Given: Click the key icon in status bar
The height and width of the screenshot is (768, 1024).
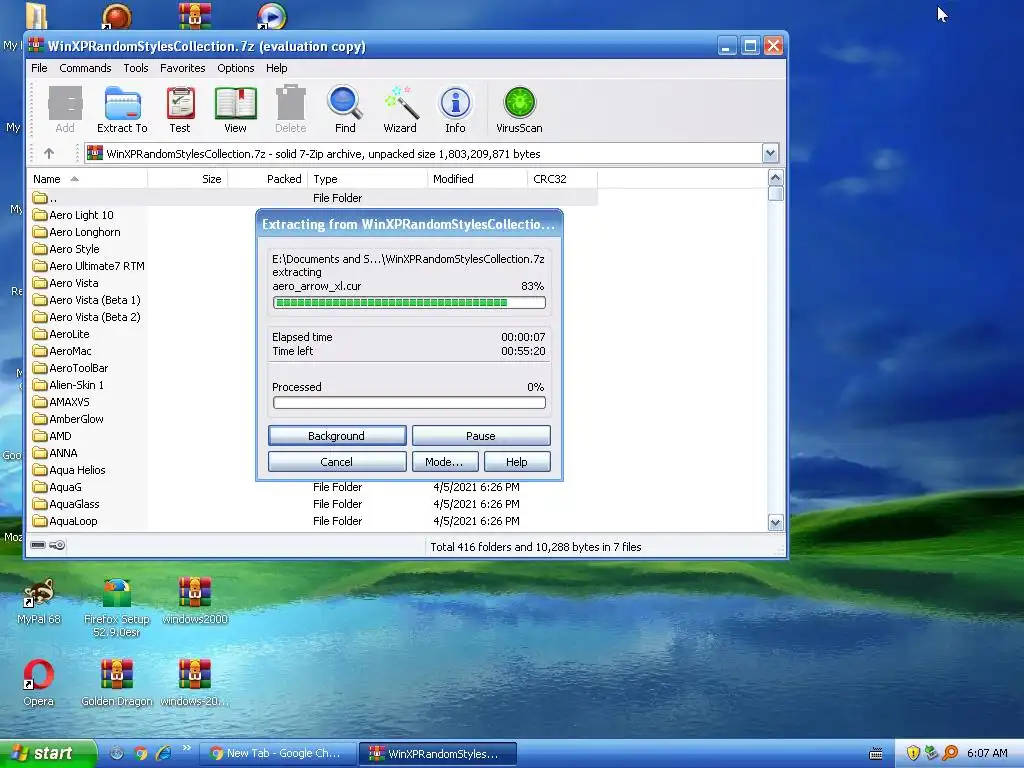Looking at the screenshot, I should 57,545.
